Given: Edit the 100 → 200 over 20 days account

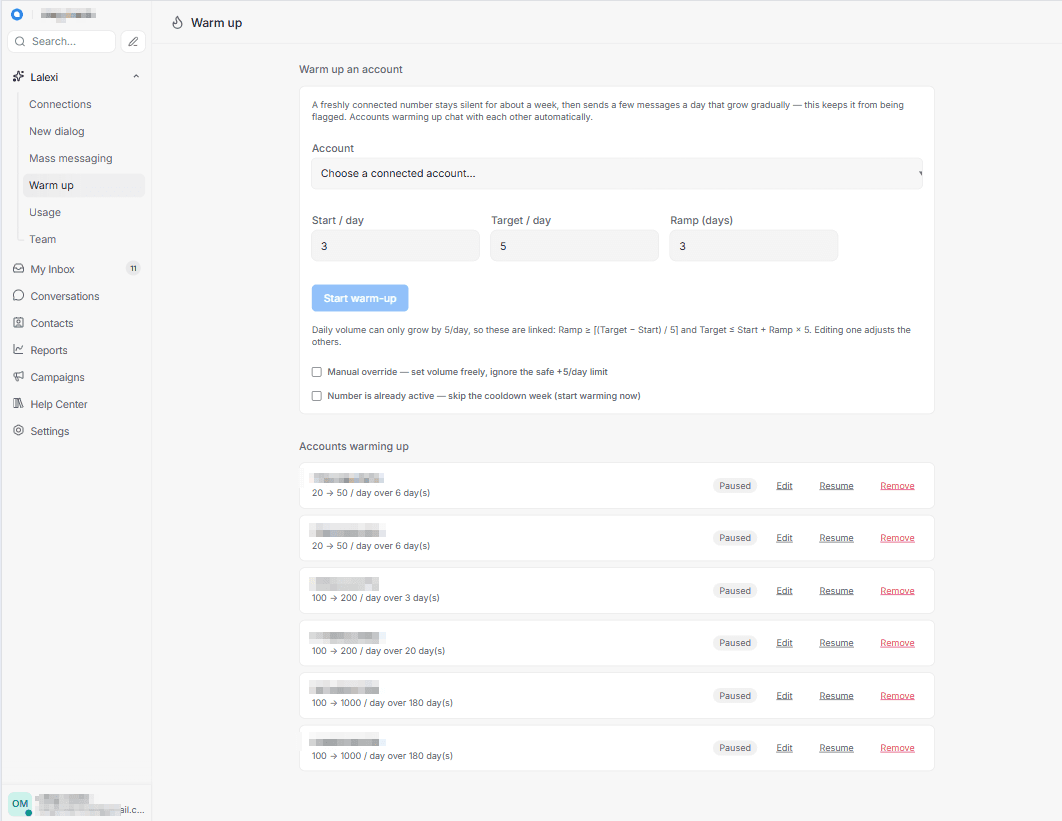Looking at the screenshot, I should [x=784, y=643].
